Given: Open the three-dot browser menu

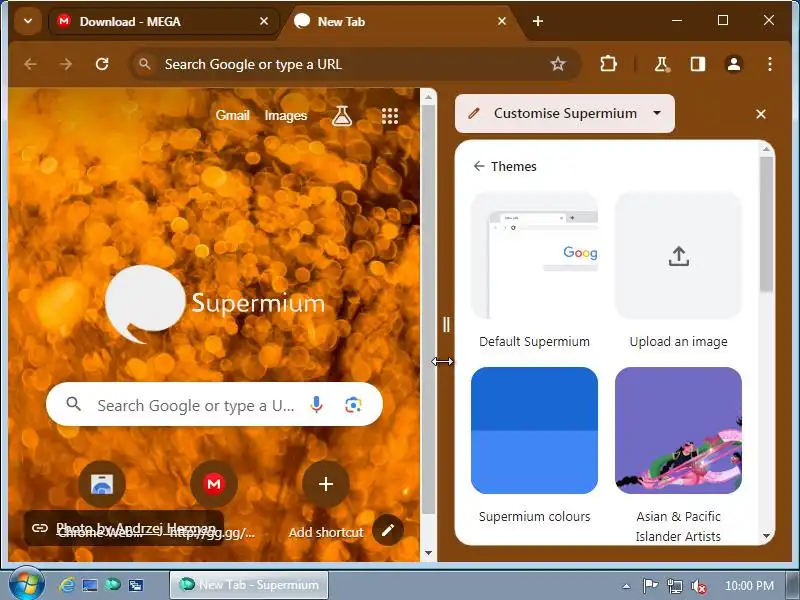Looking at the screenshot, I should (x=769, y=64).
